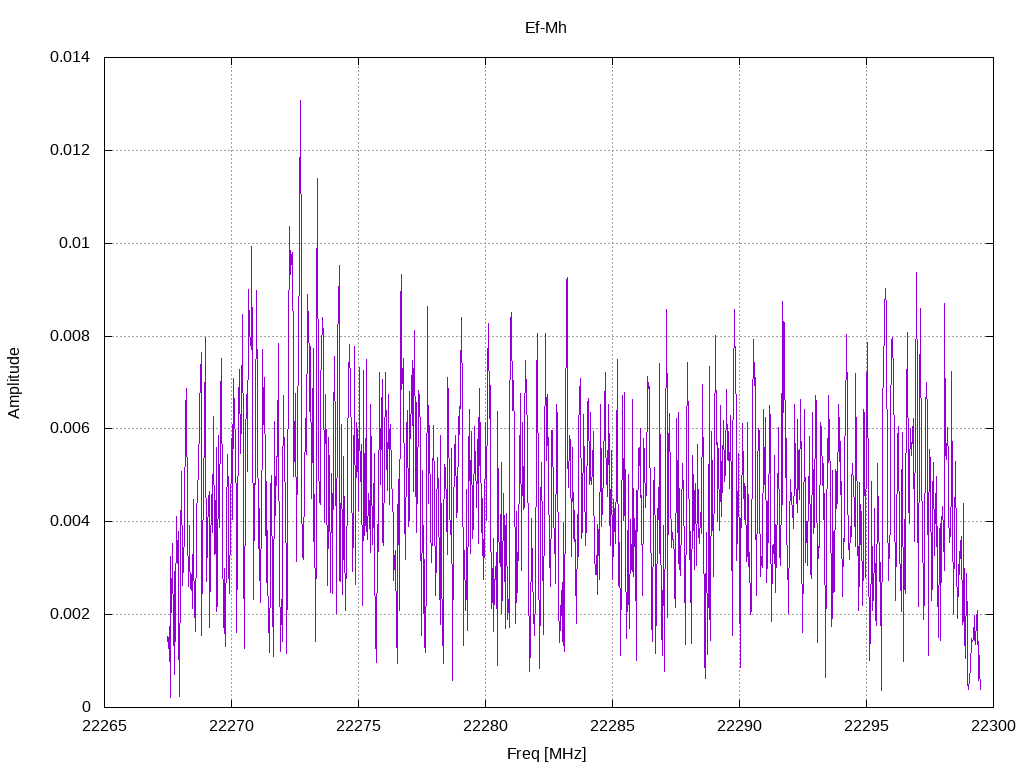
Task: Click the Freq [MHz] axis label
Action: pos(546,754)
